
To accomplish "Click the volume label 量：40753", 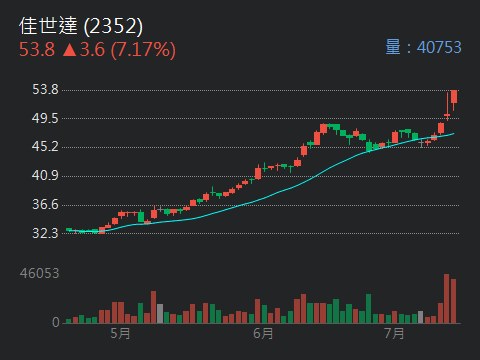I will pos(423,47).
